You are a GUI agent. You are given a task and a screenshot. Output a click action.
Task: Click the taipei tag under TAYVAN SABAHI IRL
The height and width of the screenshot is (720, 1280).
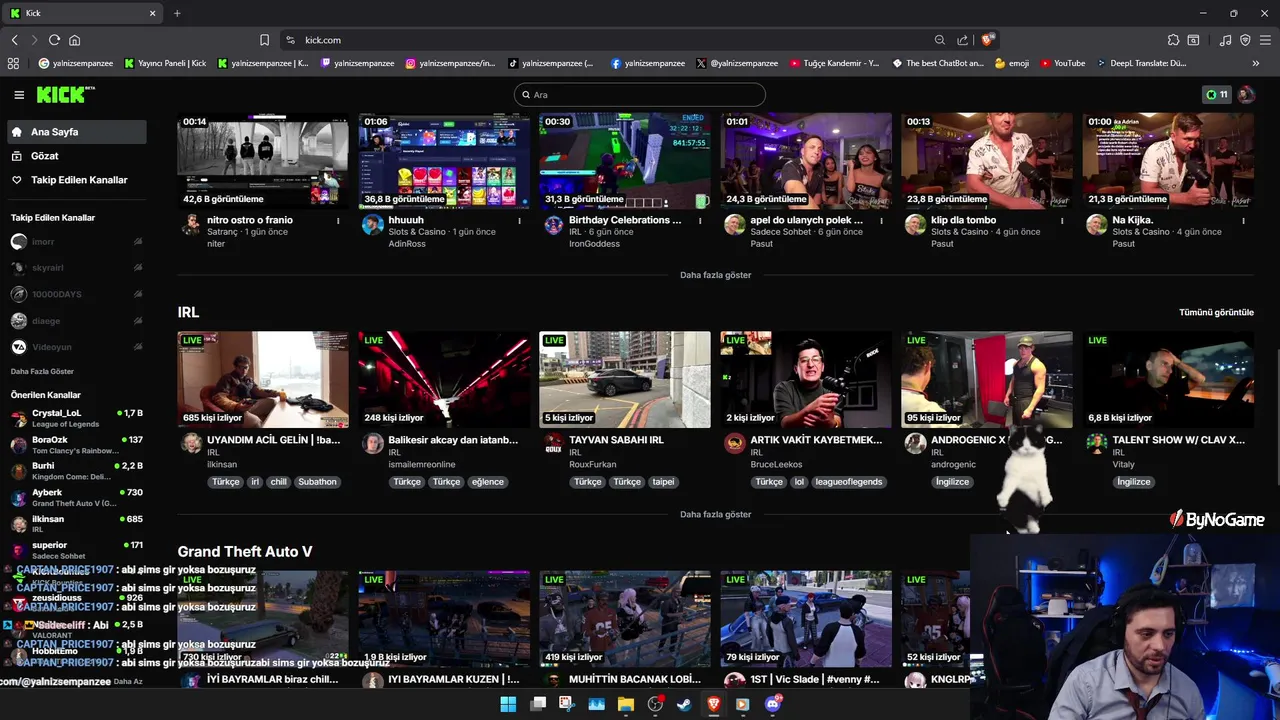pyautogui.click(x=663, y=482)
